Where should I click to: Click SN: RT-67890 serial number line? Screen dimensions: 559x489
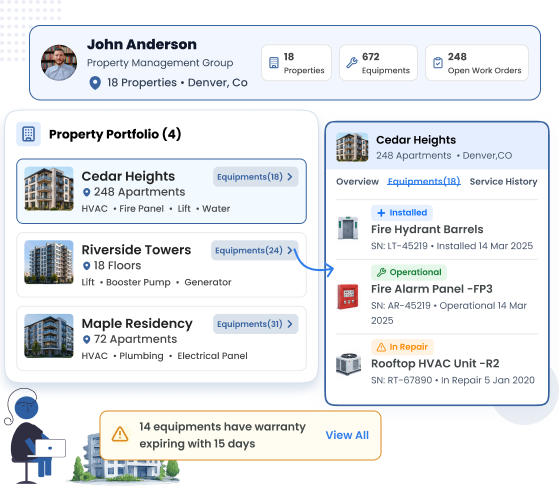(x=453, y=380)
